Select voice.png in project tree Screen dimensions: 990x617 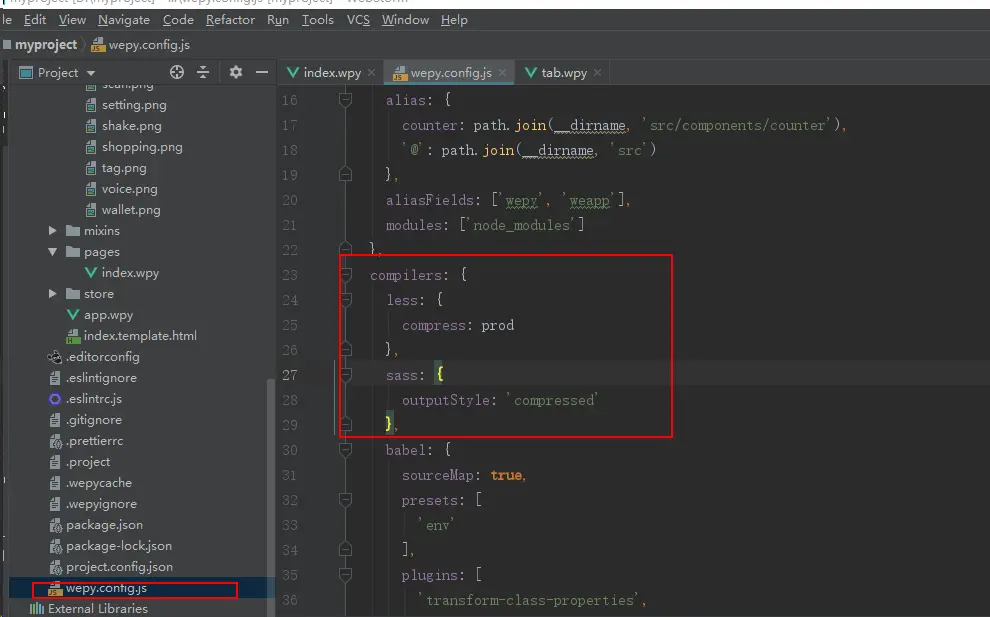tap(129, 189)
